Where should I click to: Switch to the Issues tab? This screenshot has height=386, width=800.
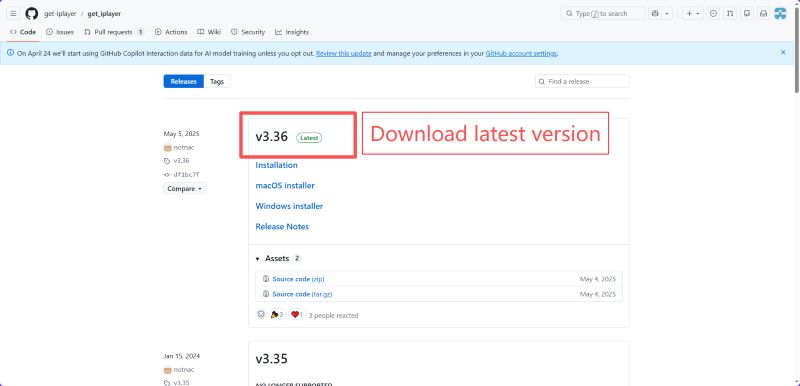click(x=60, y=32)
